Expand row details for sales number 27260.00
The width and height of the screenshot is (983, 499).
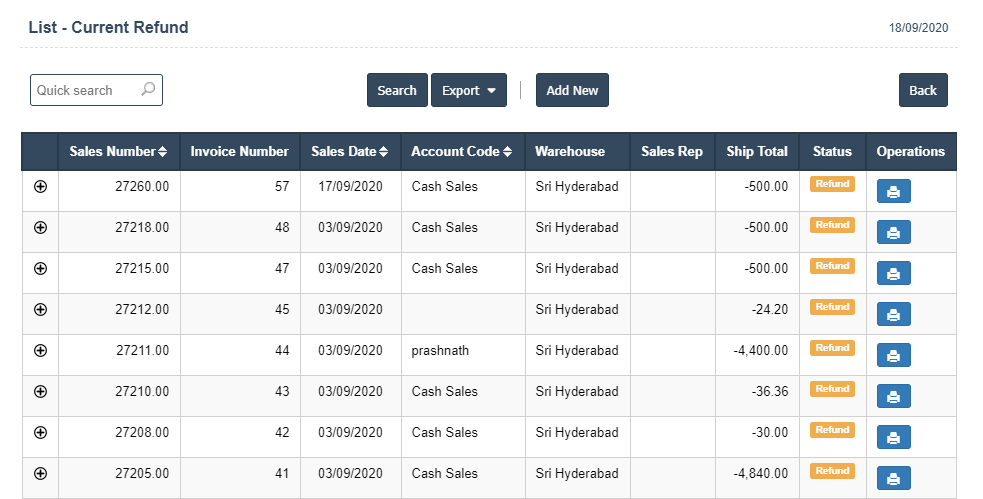pos(41,187)
